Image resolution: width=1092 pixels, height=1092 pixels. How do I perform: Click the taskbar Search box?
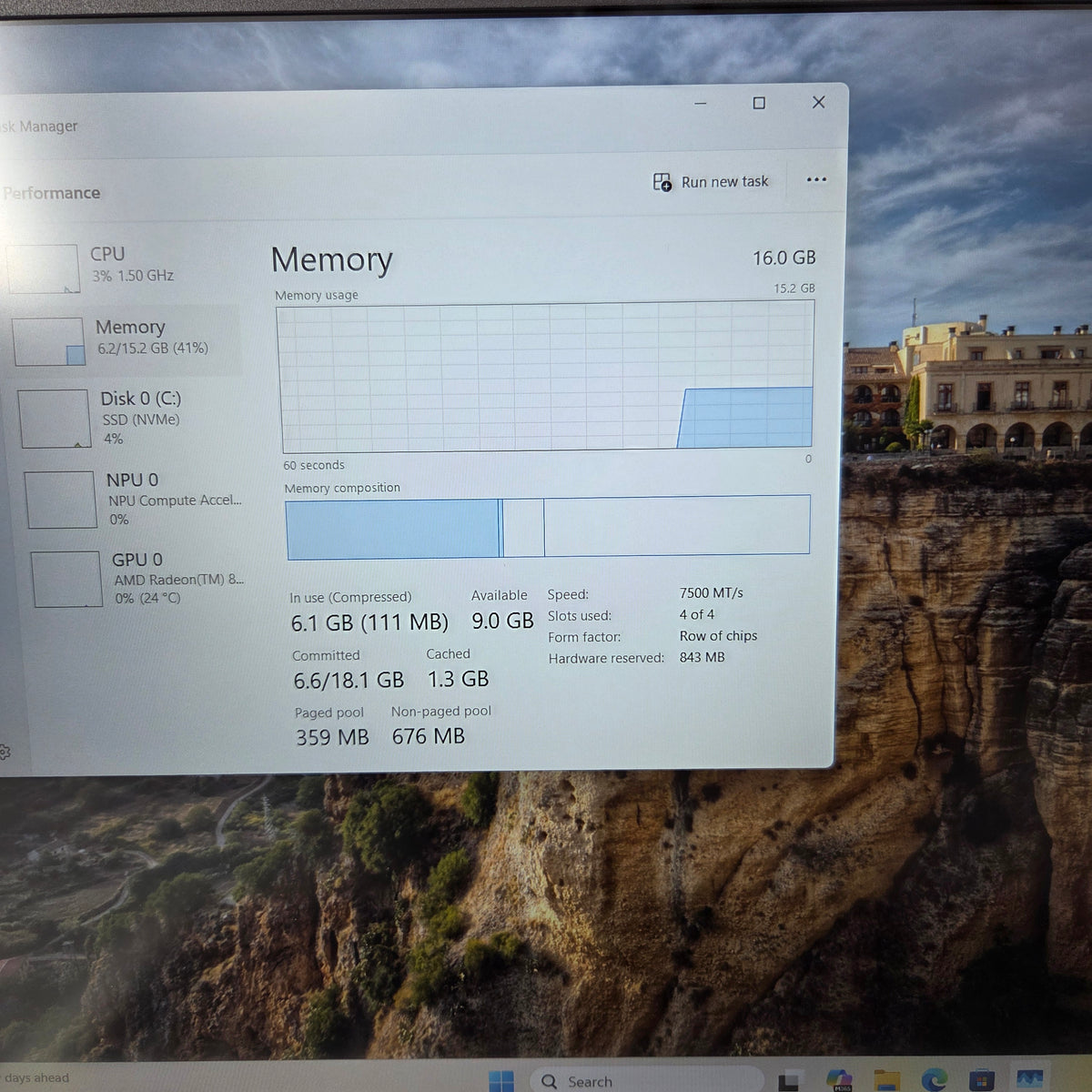point(646,1080)
